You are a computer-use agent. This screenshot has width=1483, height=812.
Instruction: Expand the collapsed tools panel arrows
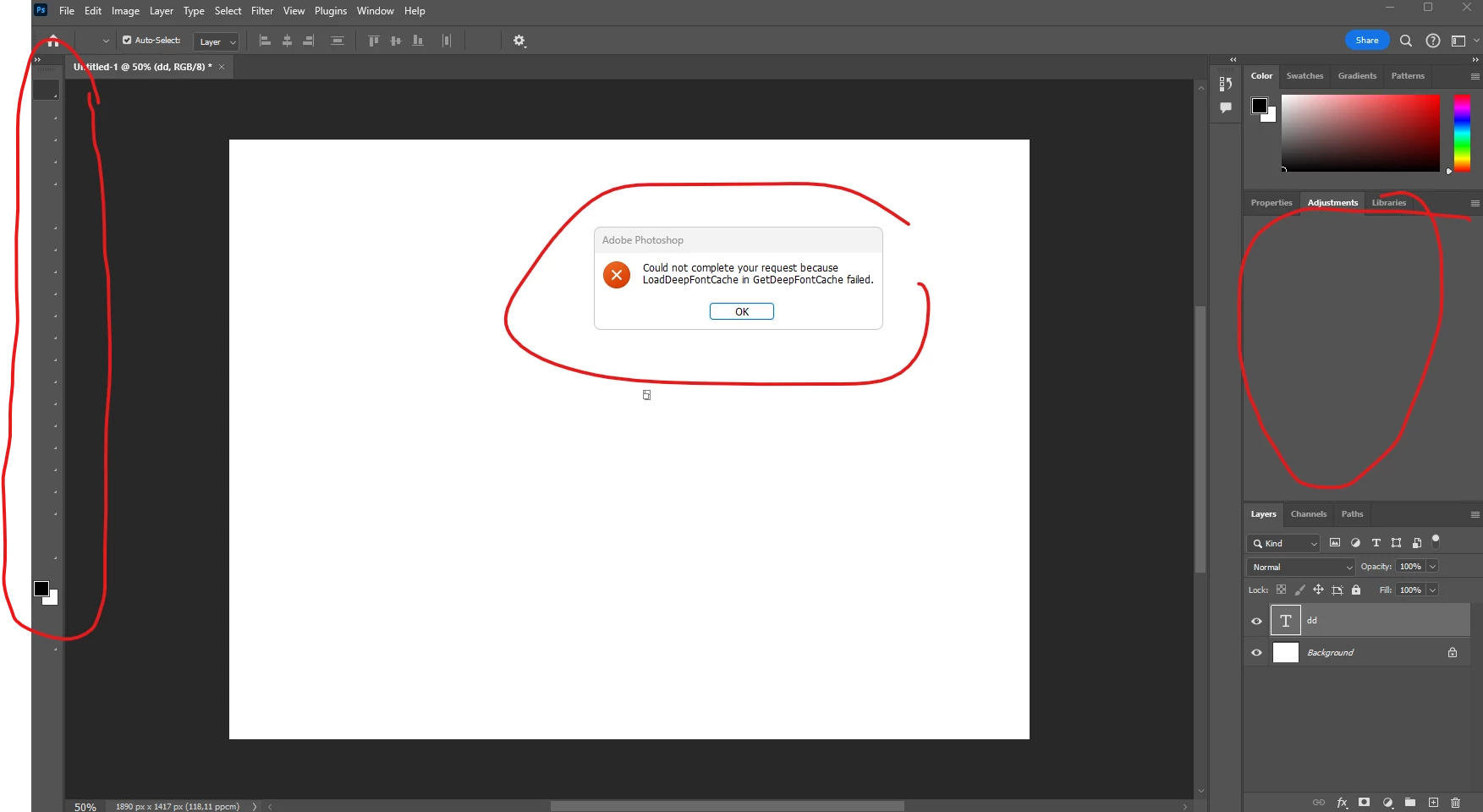click(x=37, y=59)
